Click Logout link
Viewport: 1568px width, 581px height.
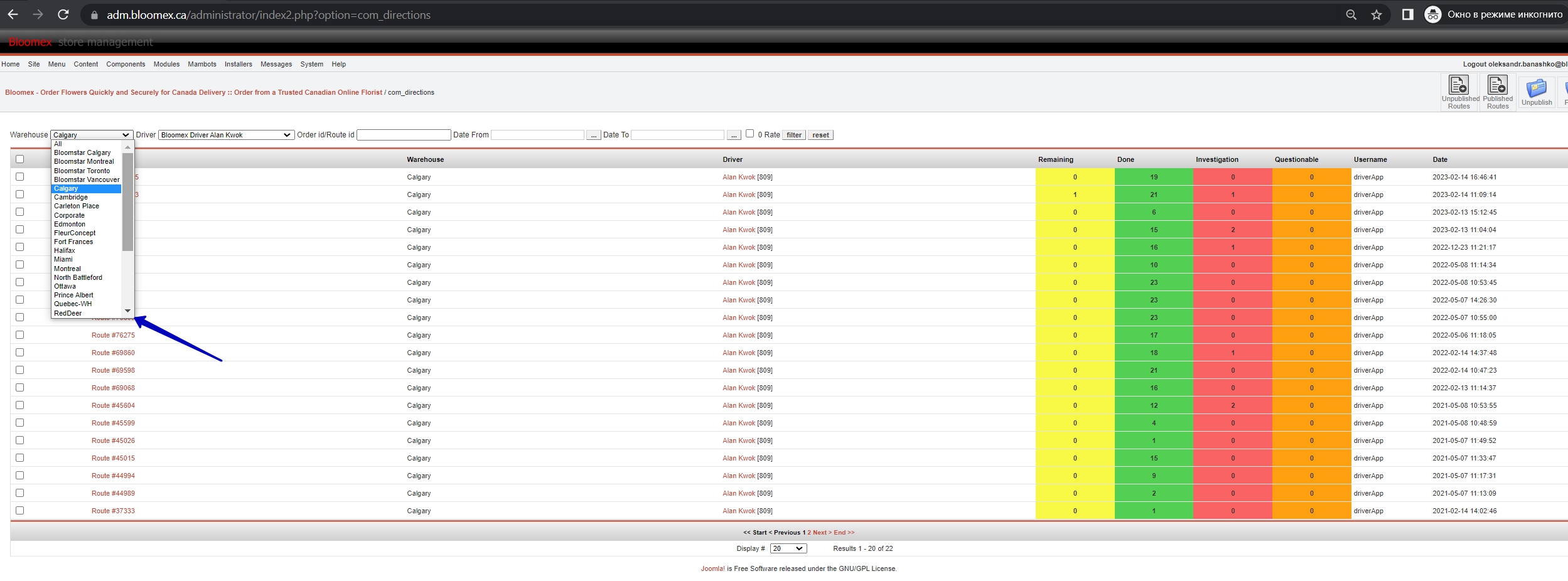(1474, 64)
